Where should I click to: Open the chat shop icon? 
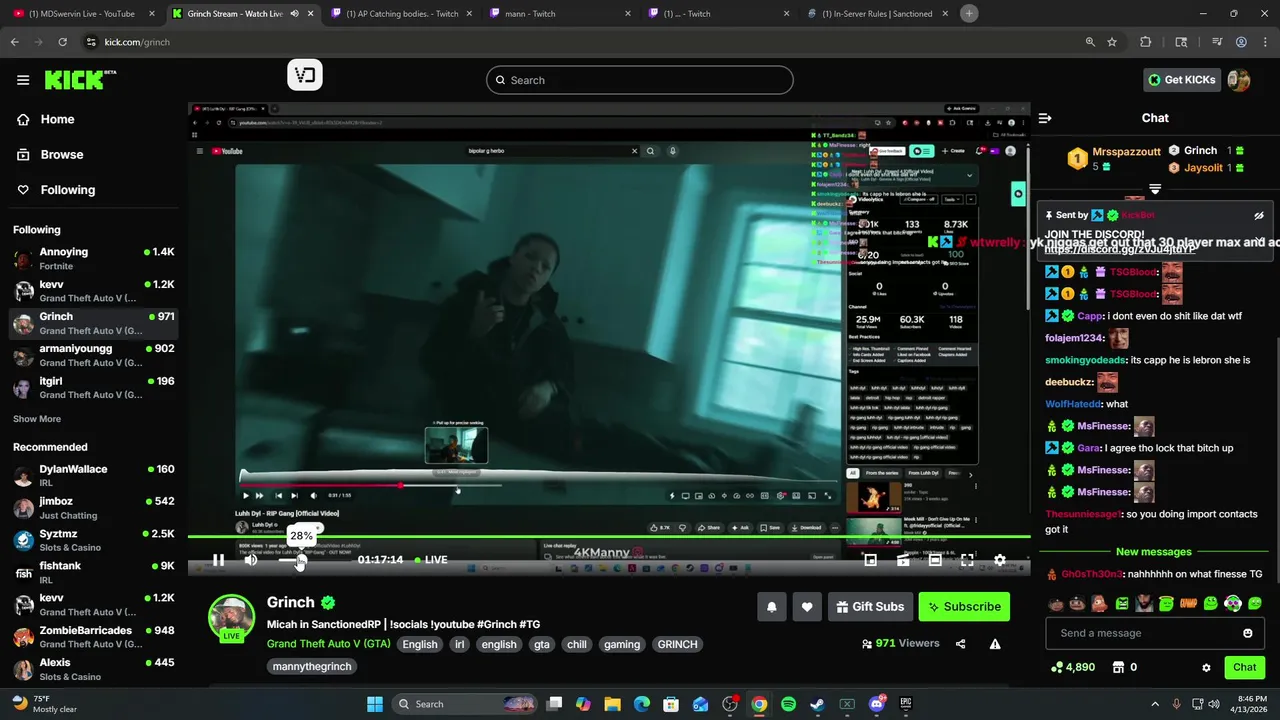tap(1118, 667)
